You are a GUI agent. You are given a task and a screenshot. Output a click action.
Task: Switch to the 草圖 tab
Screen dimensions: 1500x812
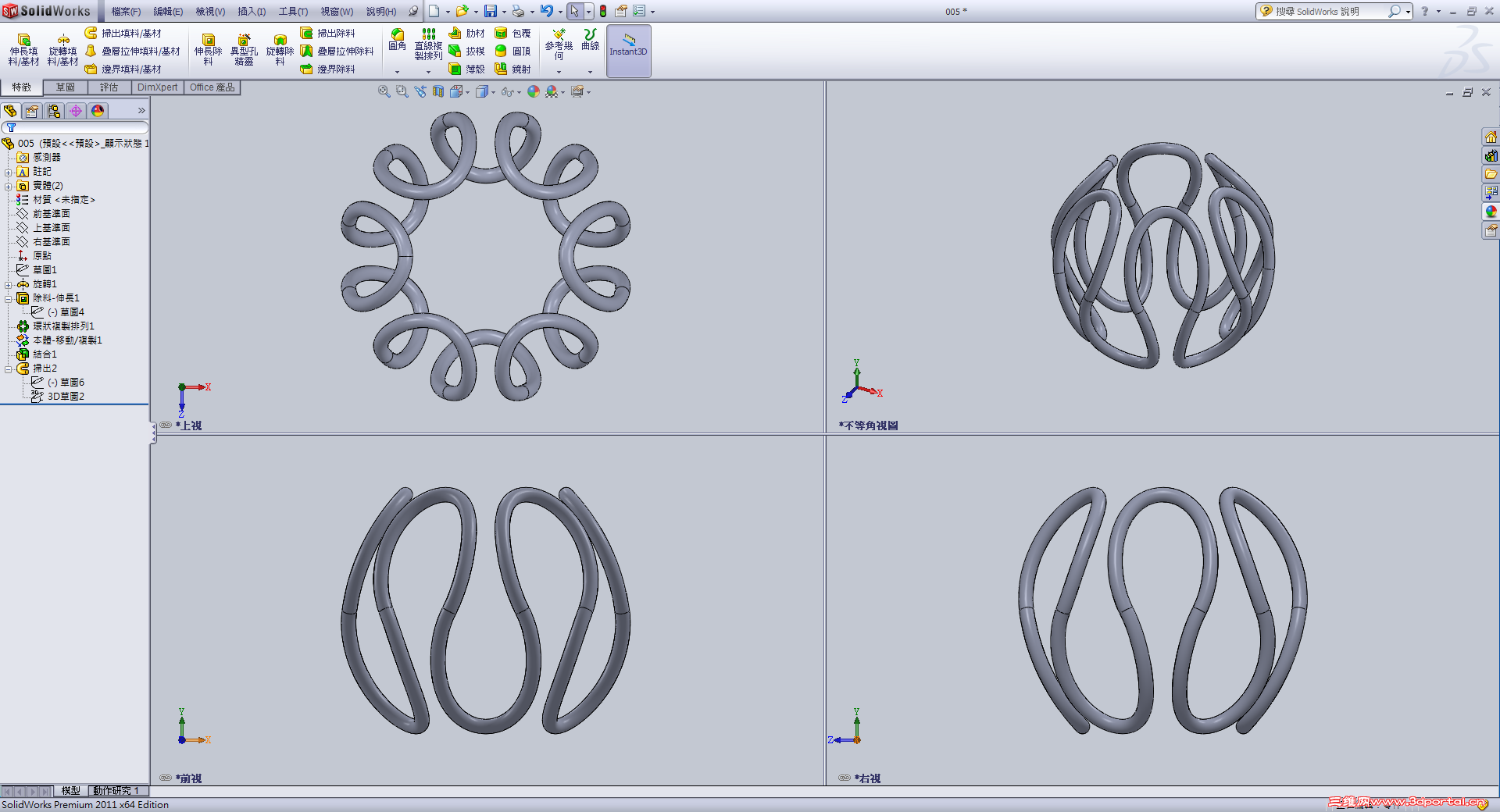click(66, 87)
